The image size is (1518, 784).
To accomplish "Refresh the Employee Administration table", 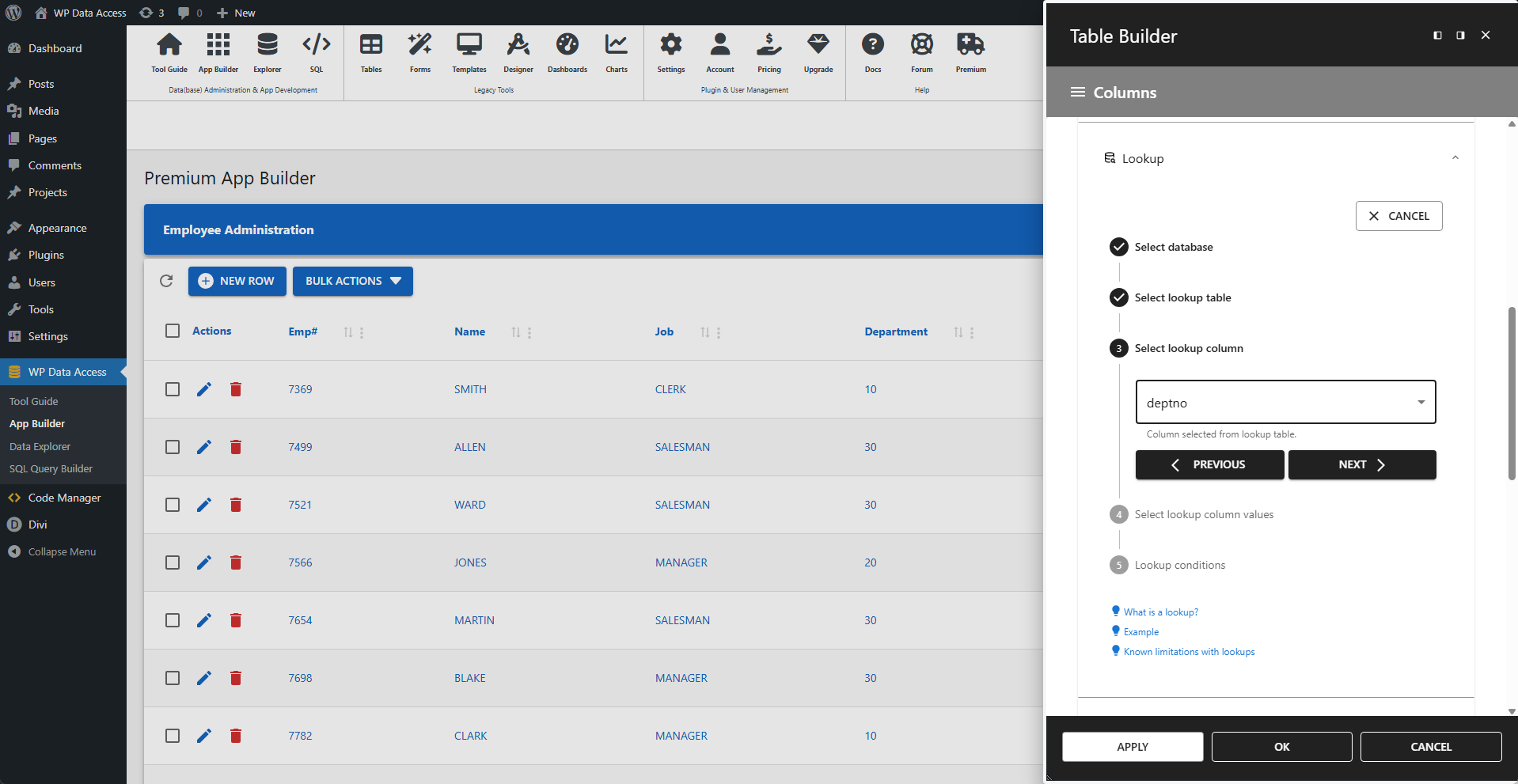I will 166,281.
